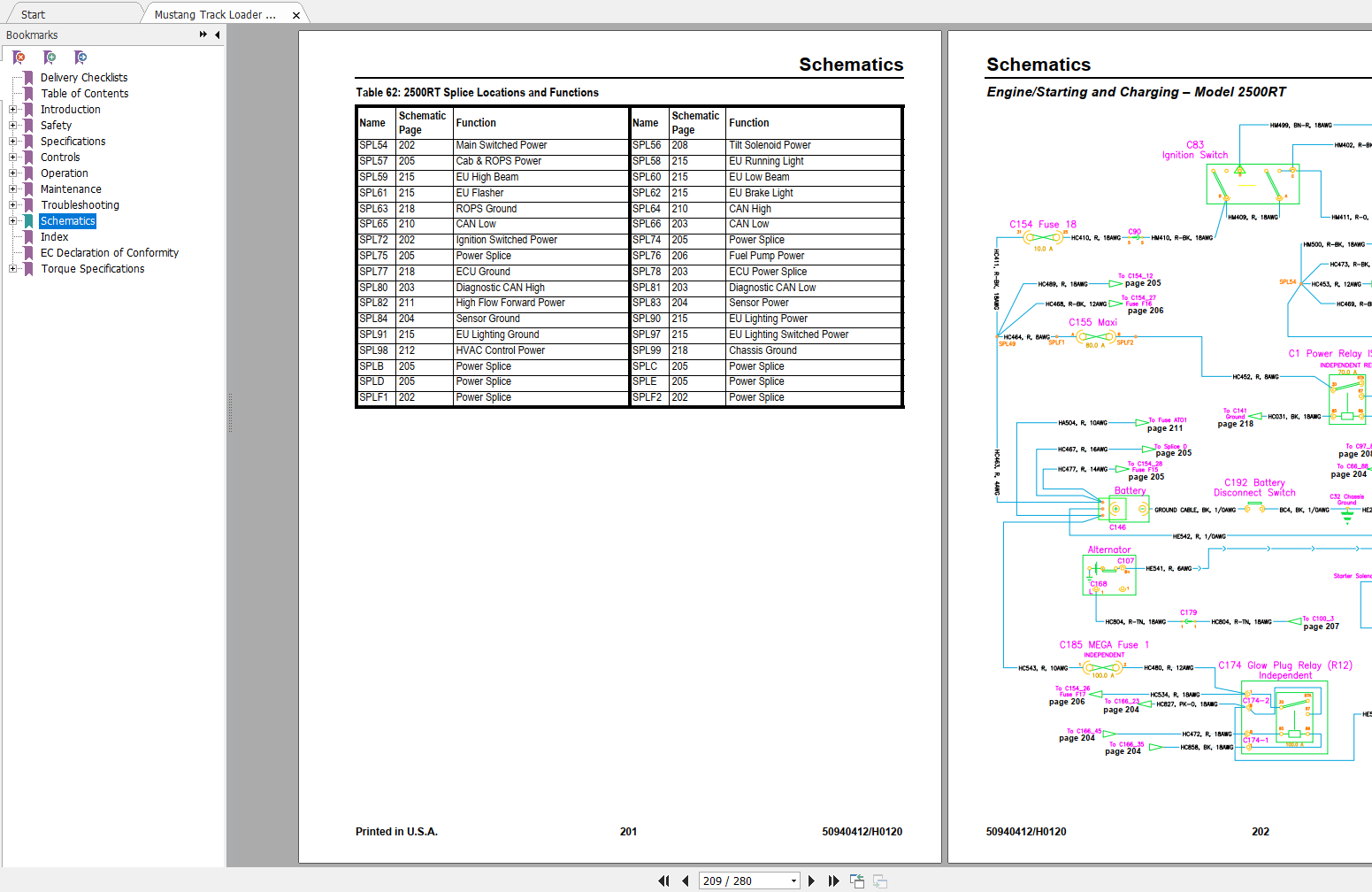The height and width of the screenshot is (892, 1372).
Task: Click the go to bookmark icon
Action: click(80, 58)
